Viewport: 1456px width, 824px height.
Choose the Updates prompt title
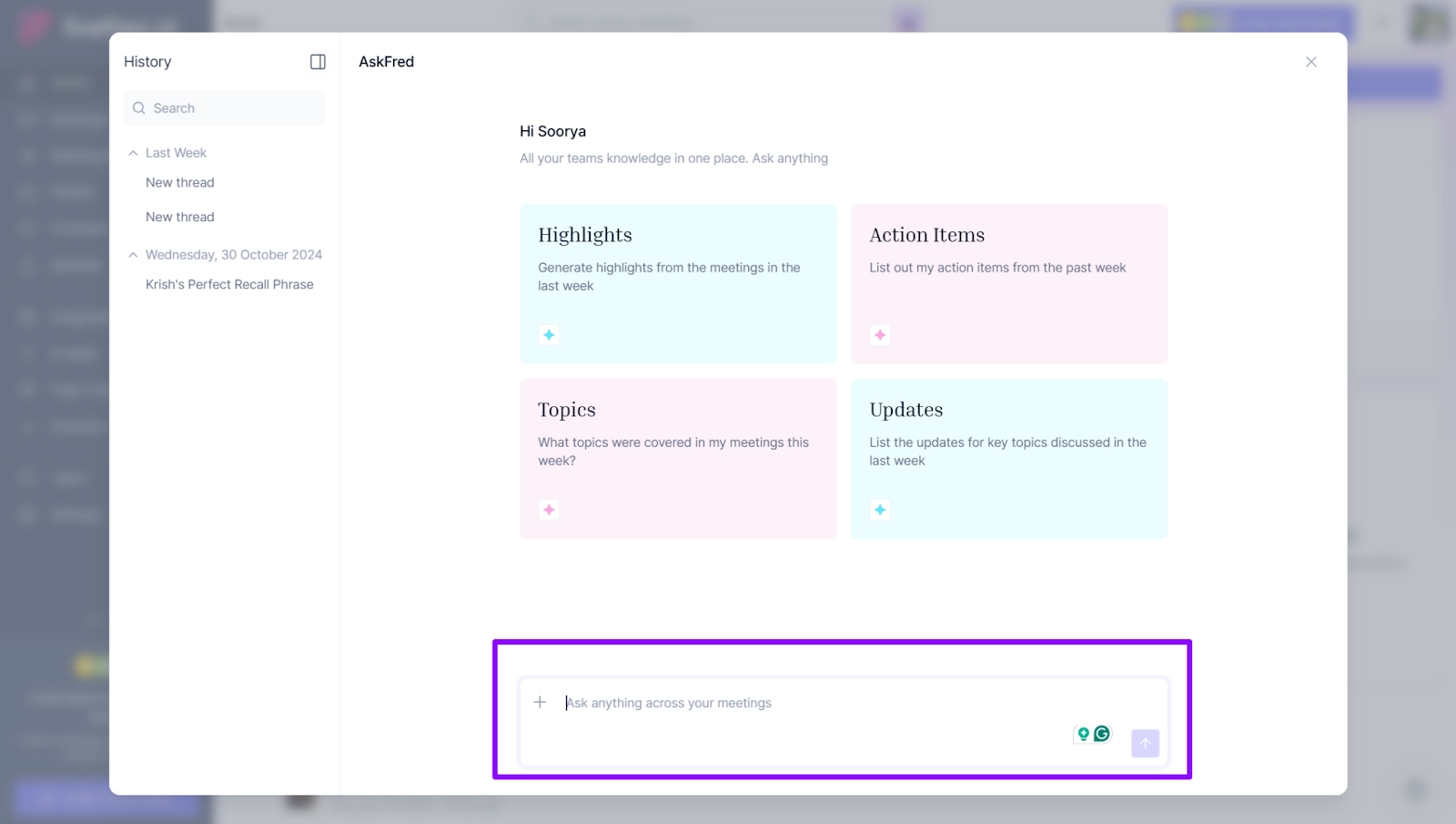pyautogui.click(x=905, y=410)
